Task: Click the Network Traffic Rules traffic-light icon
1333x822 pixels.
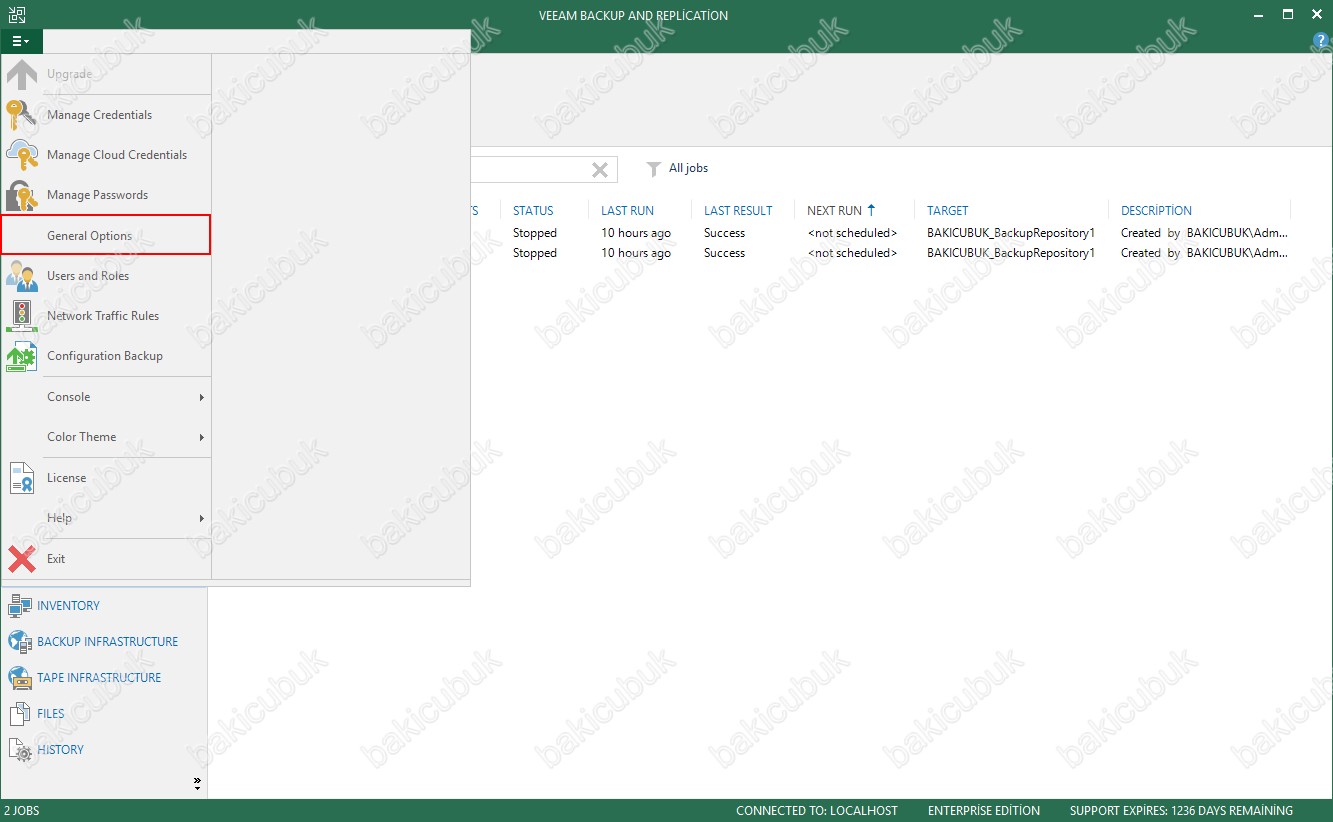Action: 22,316
